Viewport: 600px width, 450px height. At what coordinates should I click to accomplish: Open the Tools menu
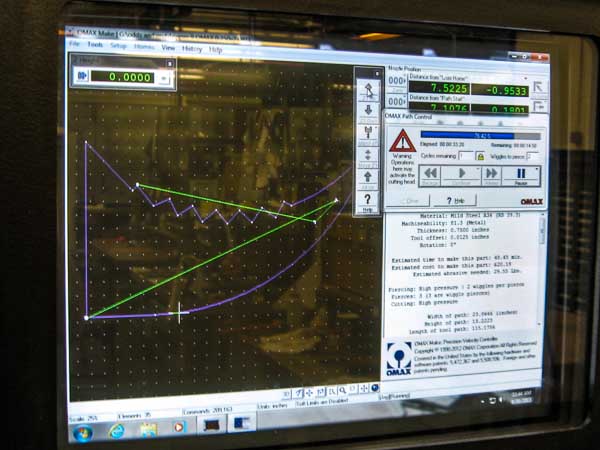pos(95,44)
